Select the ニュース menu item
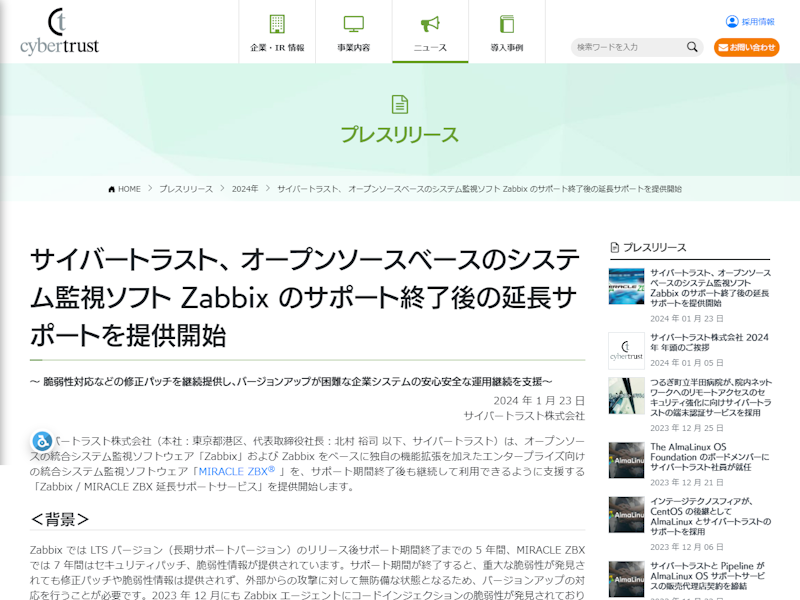This screenshot has height=600, width=800. tap(430, 32)
